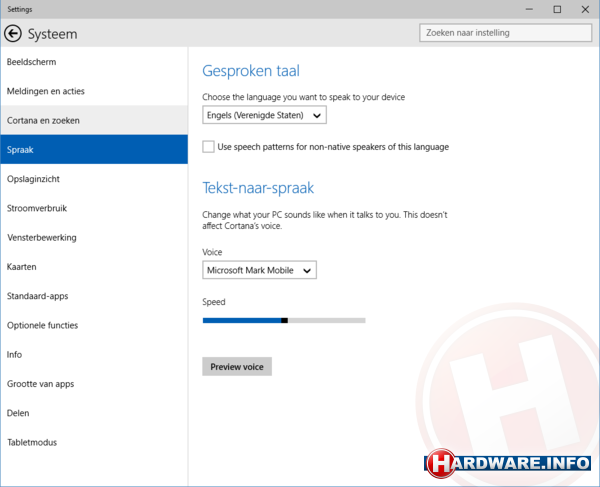The height and width of the screenshot is (487, 600).
Task: Close the Settings window
Action: [585, 9]
